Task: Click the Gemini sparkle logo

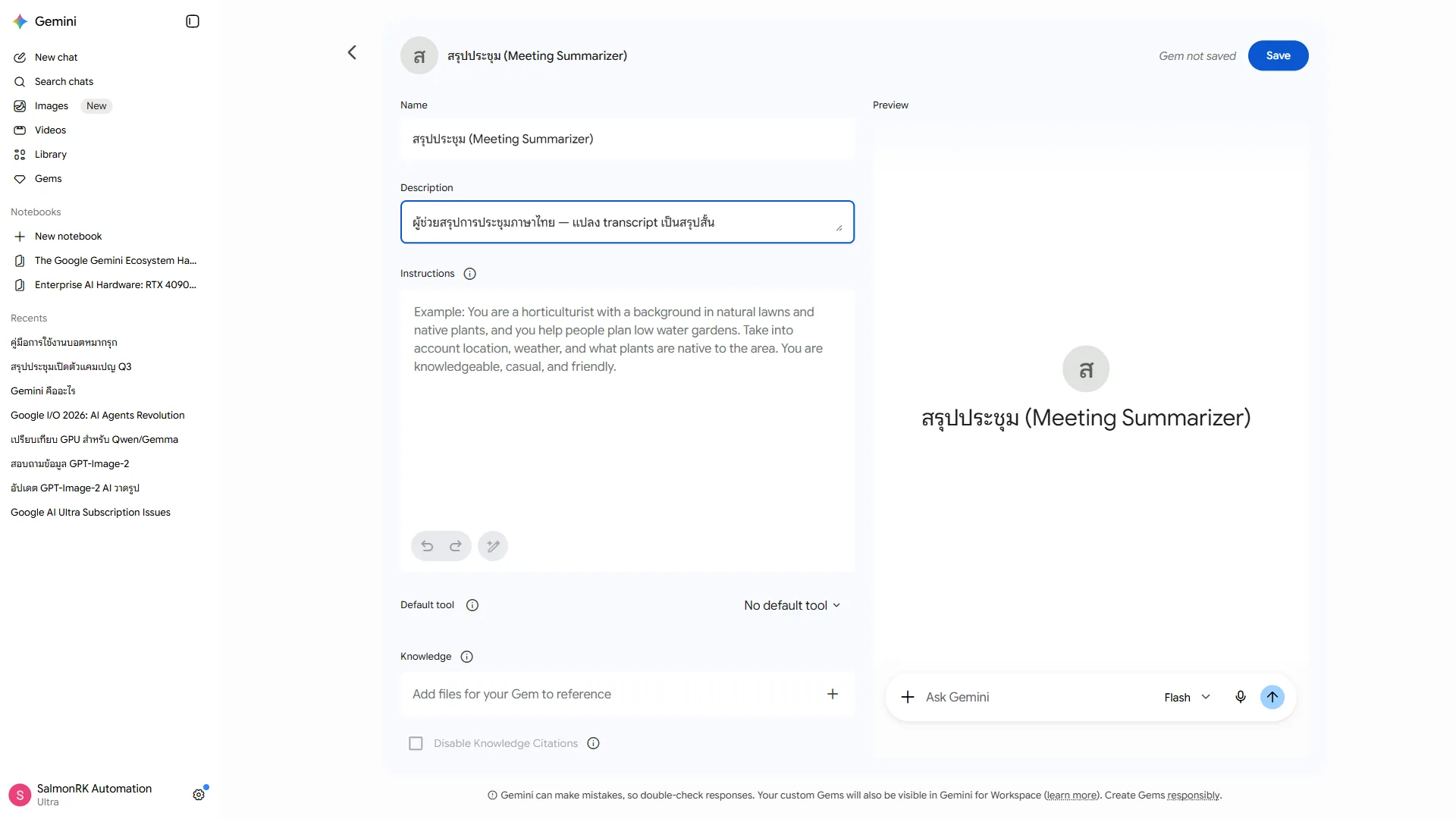Action: (20, 21)
